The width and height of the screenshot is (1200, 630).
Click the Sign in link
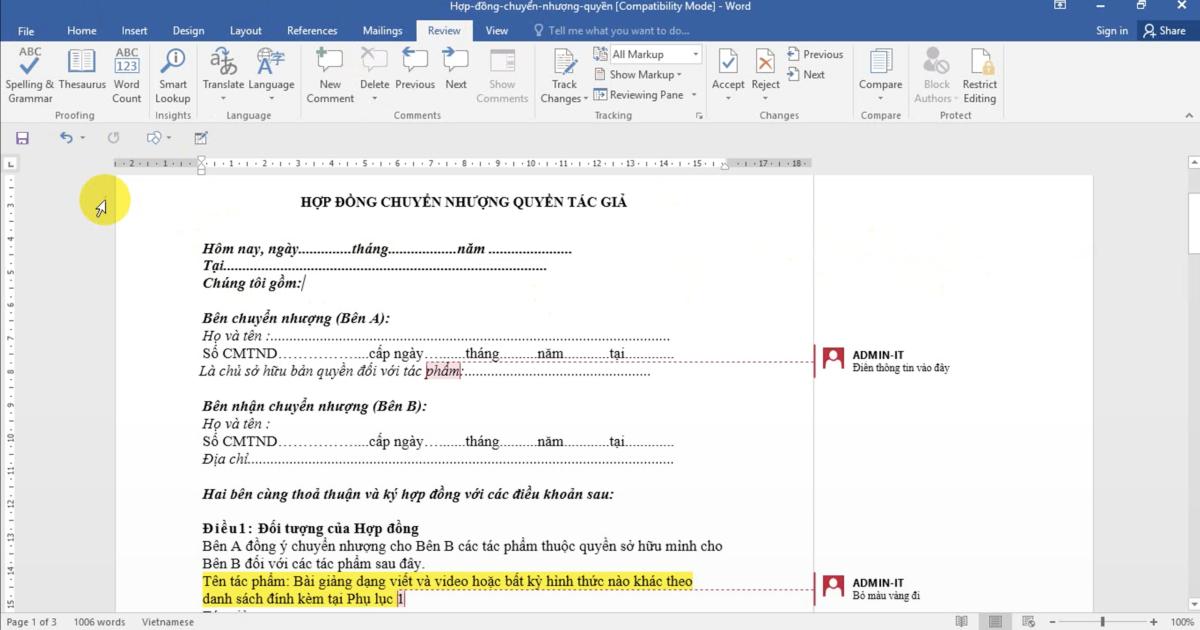[x=1112, y=30]
